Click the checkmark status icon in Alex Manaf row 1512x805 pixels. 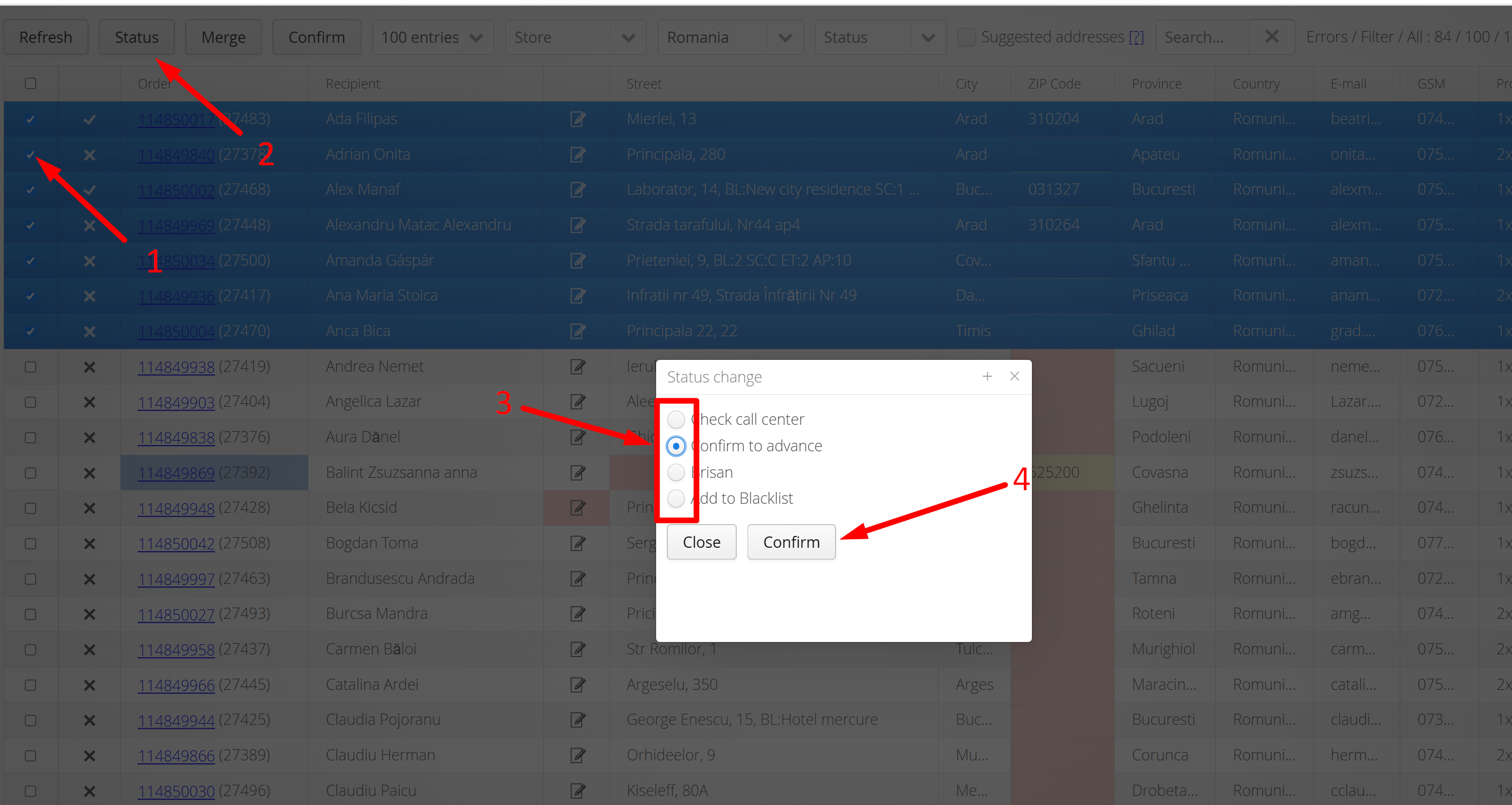tap(89, 190)
